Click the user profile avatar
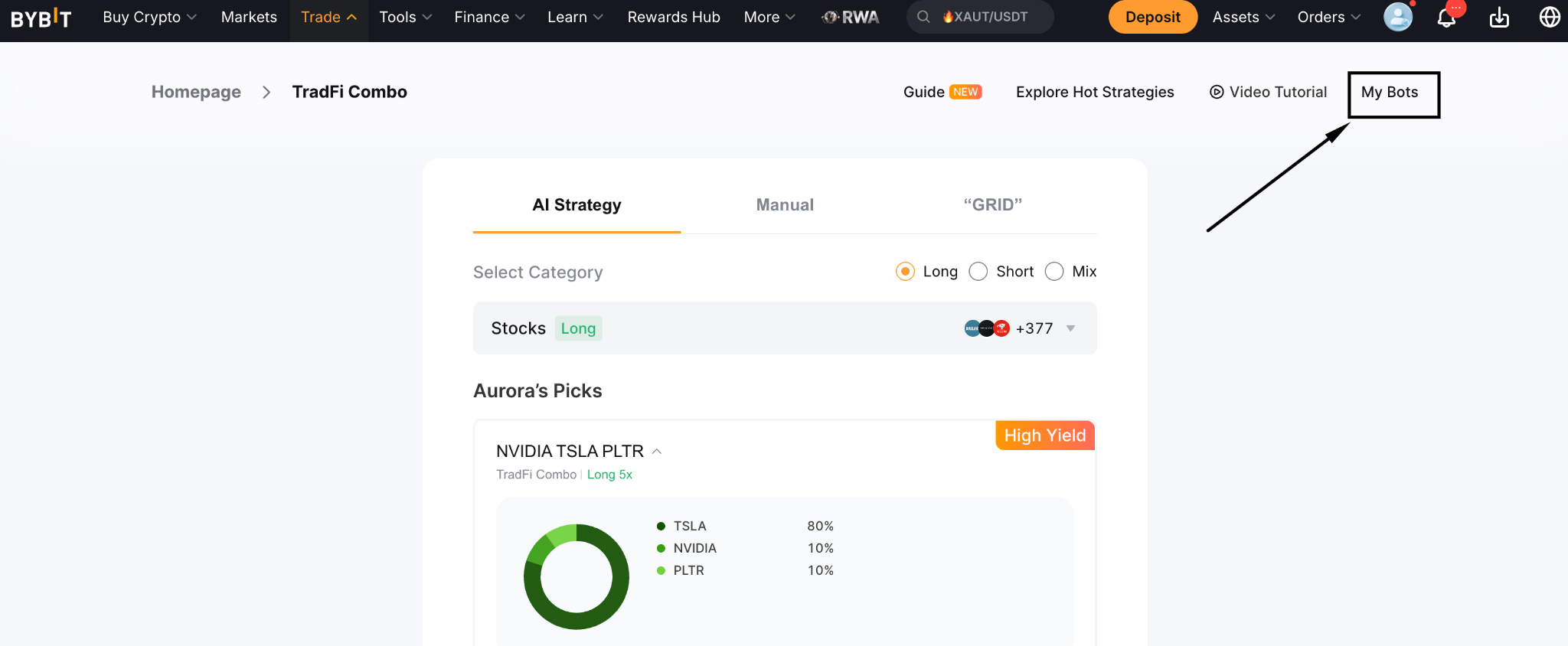The image size is (1568, 646). click(x=1398, y=17)
